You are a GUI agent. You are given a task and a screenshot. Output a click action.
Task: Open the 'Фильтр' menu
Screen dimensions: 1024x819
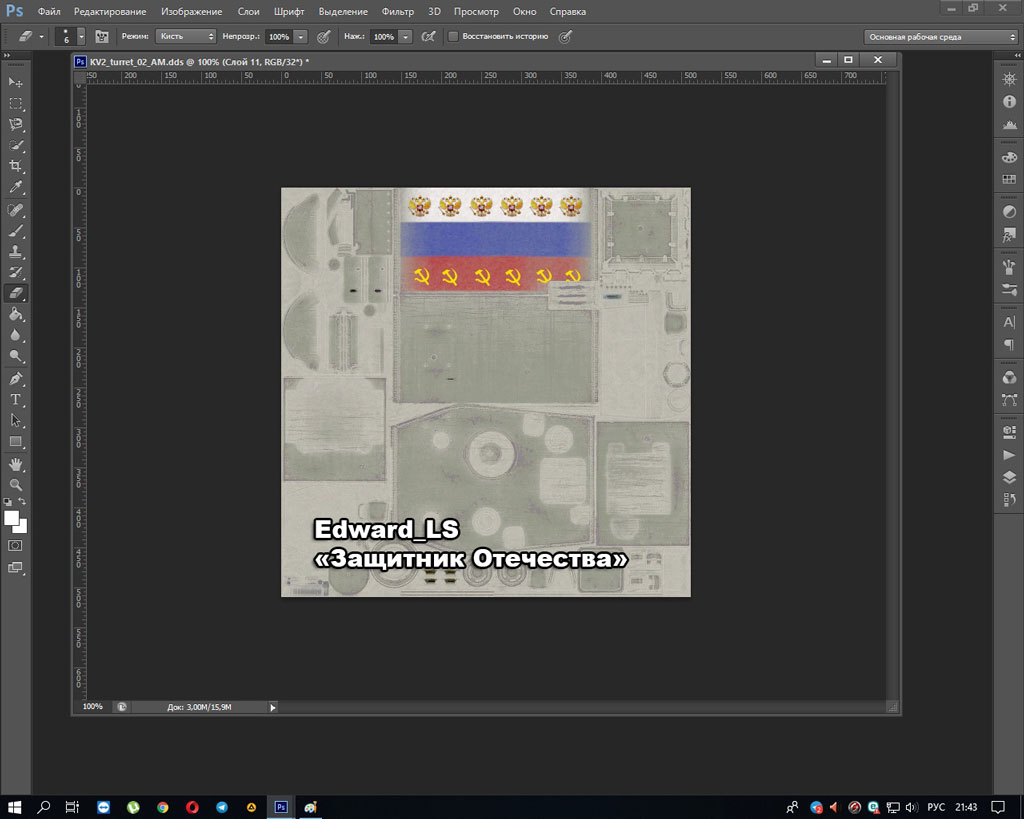[x=397, y=12]
